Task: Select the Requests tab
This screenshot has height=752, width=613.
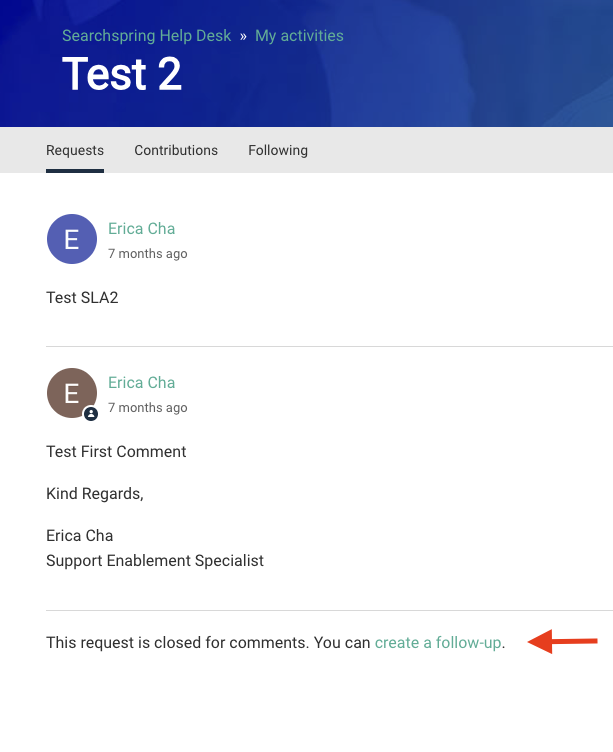Action: point(75,150)
